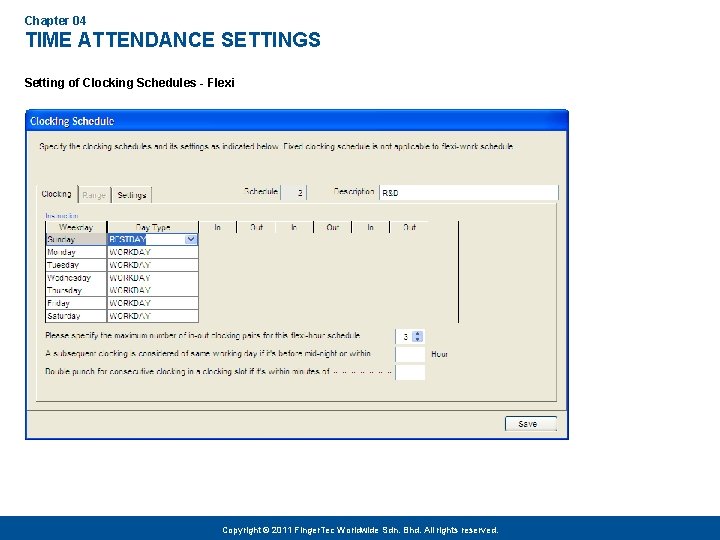
Task: Click the same working day Hour field
Action: (411, 354)
